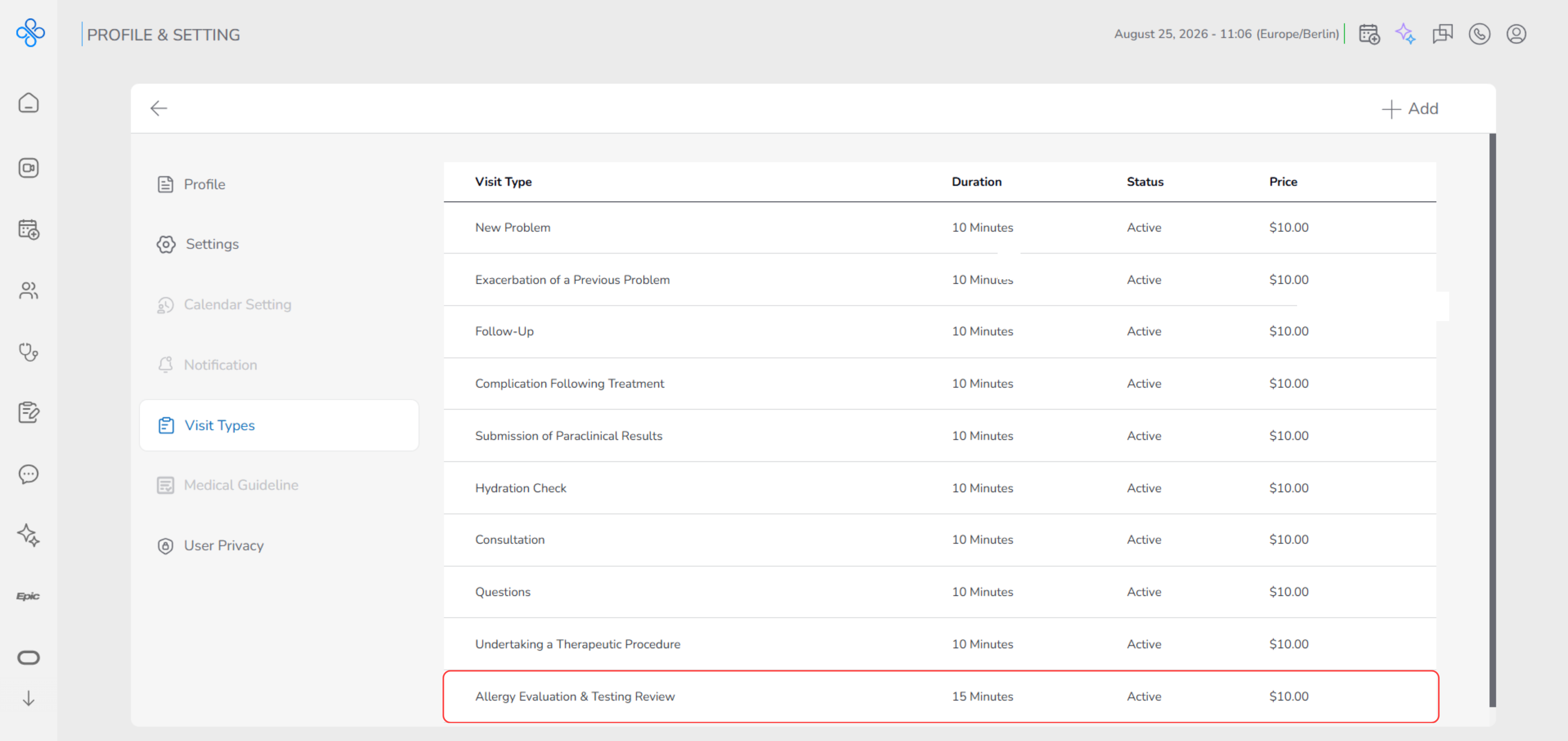Viewport: 1568px width, 741px height.
Task: Click the Add visit type button
Action: (1410, 109)
